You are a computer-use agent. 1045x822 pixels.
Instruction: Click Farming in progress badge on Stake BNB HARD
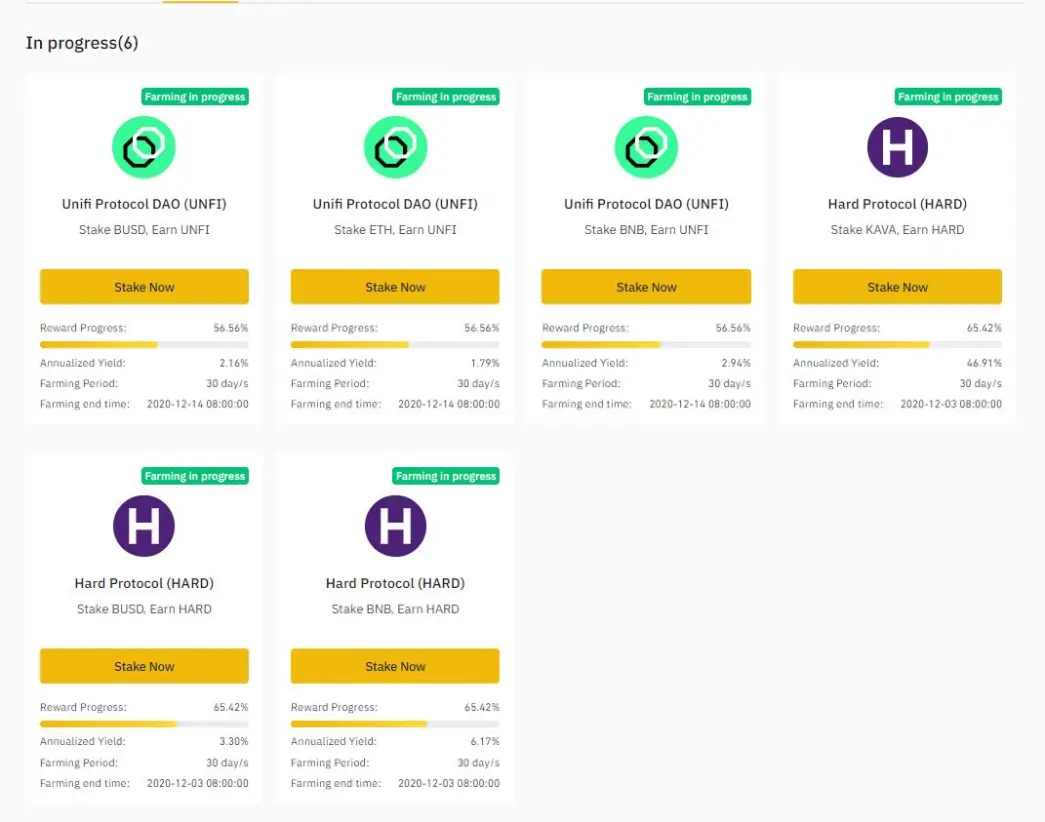tap(446, 476)
